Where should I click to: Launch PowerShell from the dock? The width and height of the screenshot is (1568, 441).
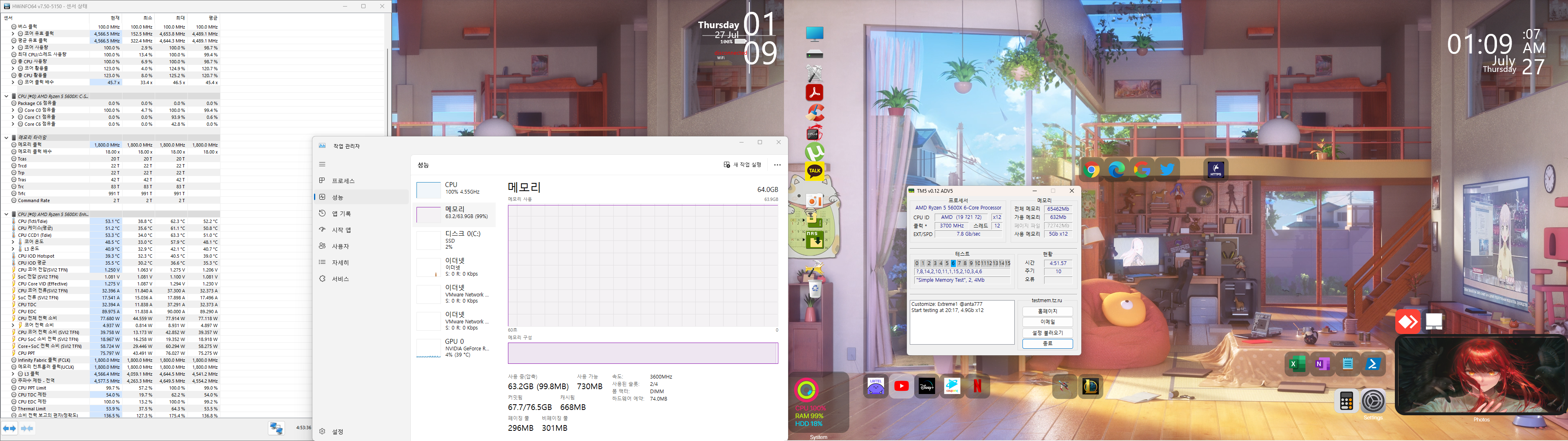(x=1372, y=364)
